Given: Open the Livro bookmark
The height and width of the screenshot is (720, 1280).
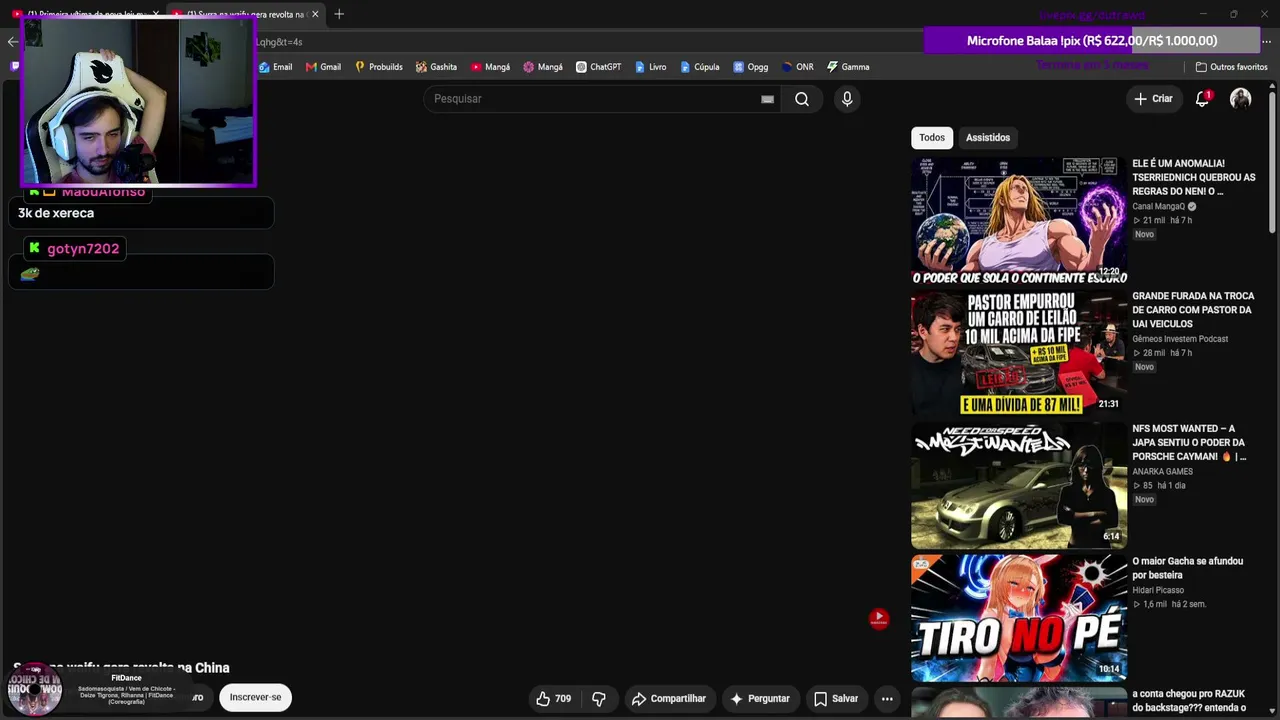Looking at the screenshot, I should point(650,67).
